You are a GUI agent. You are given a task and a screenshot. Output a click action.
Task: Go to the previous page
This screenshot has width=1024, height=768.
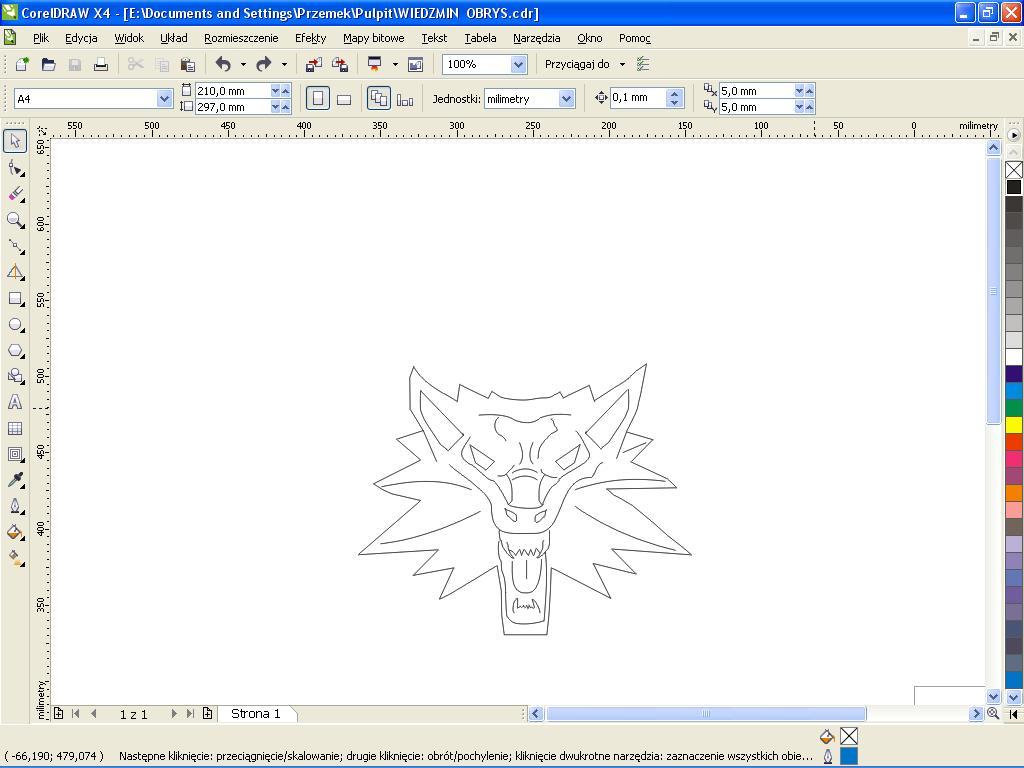[x=94, y=714]
